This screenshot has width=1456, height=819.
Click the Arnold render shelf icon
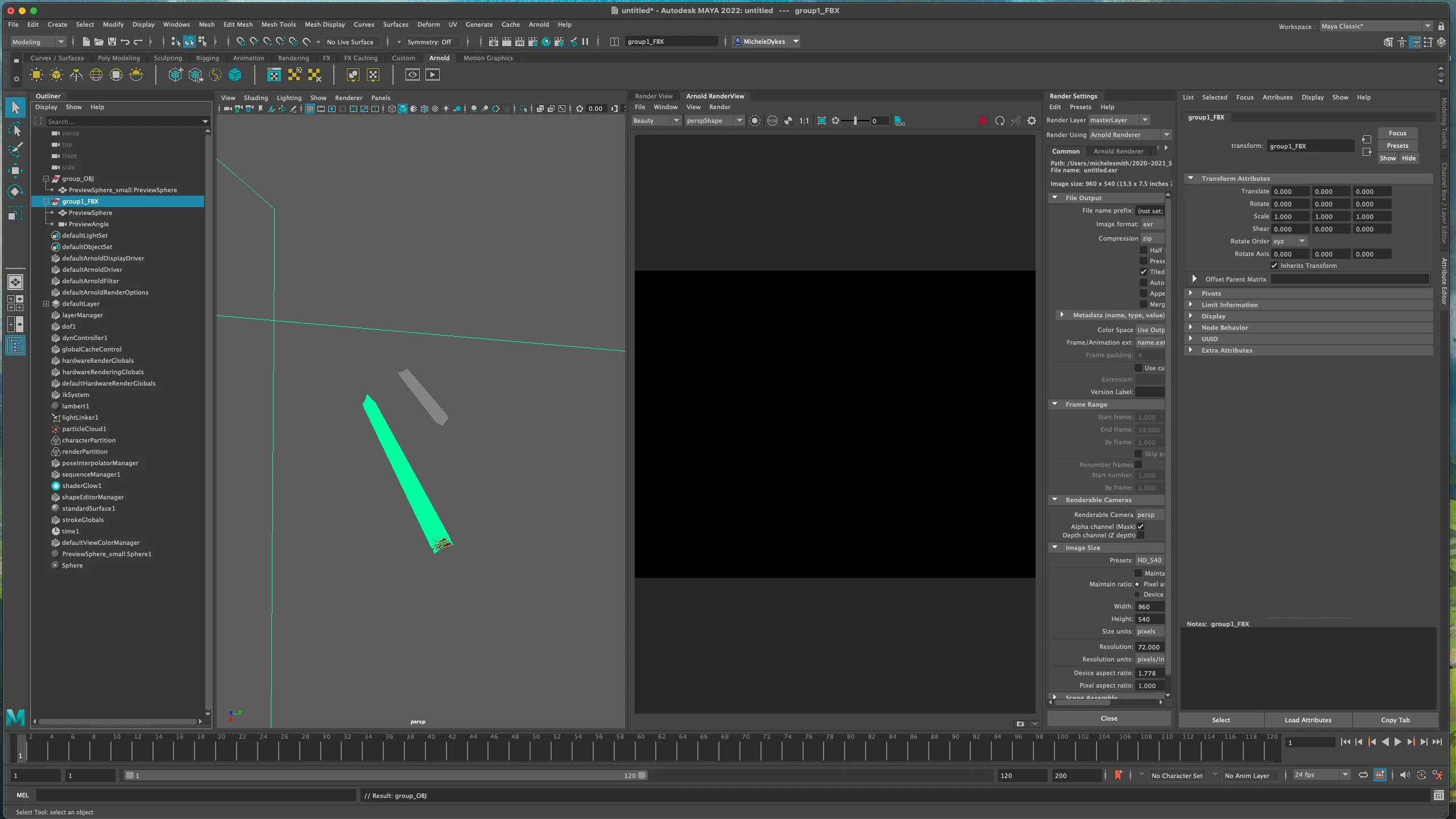[432, 75]
